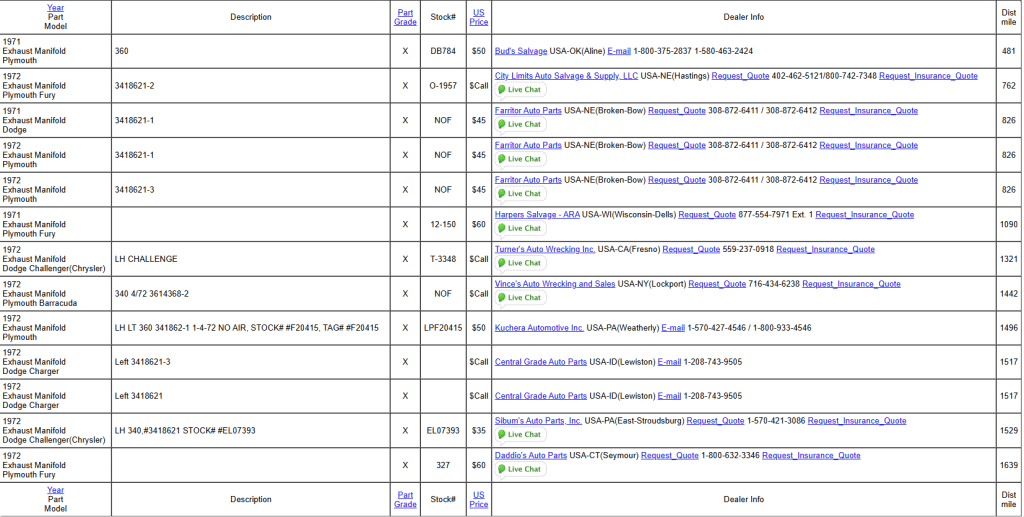
Task: Start Live Chat with Harpers Salvage
Action: click(520, 228)
